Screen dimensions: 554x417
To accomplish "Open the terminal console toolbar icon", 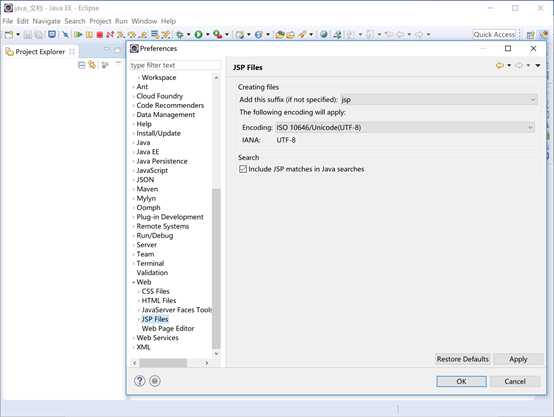I will (x=52, y=34).
